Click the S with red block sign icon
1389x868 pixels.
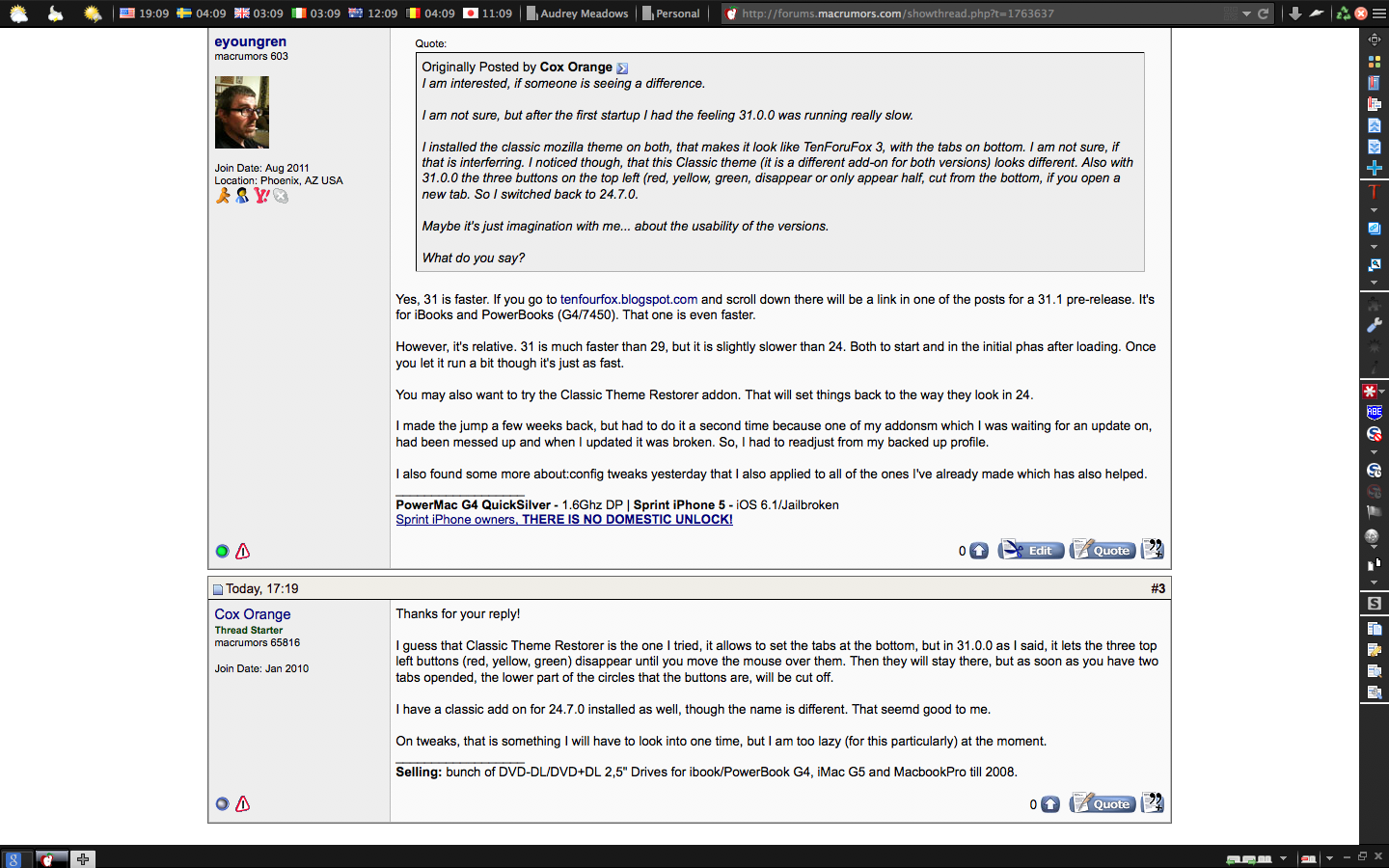tap(1374, 434)
